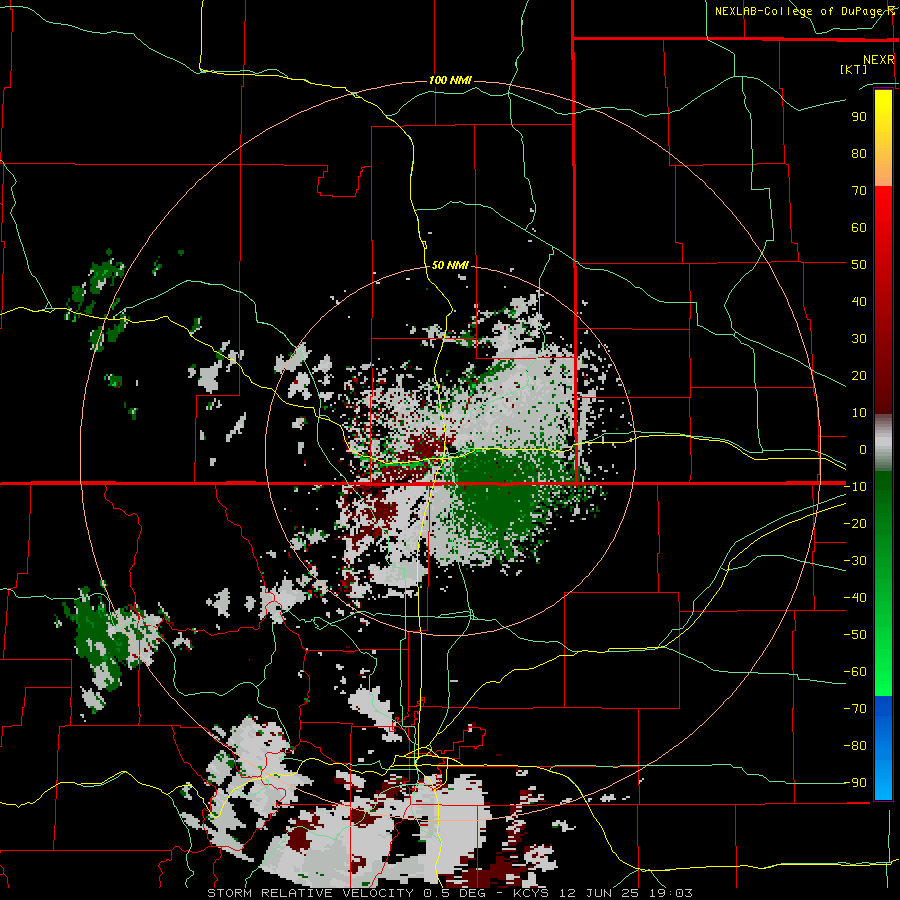
Task: Click "STORM RELATIVE VELOCITY" in the bottom caption
Action: [310, 893]
